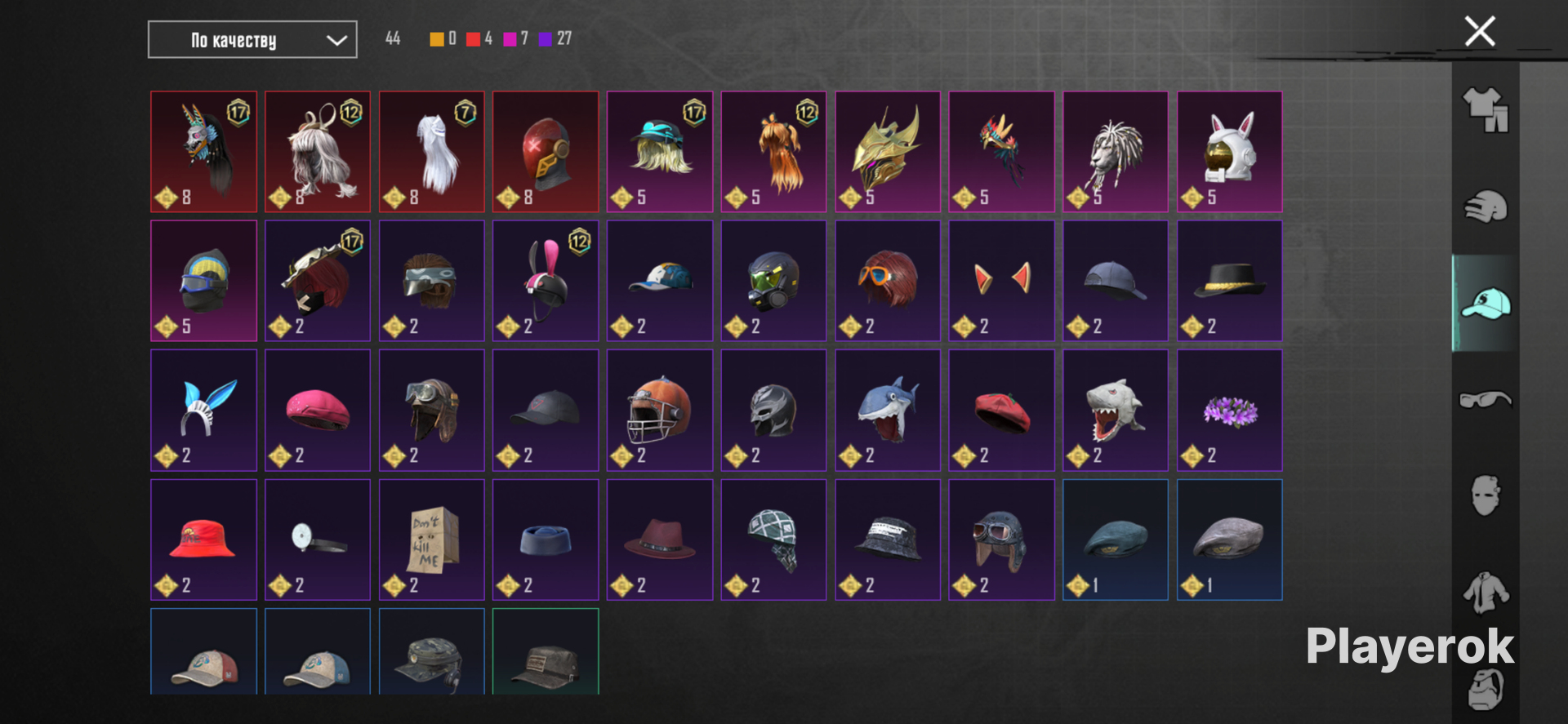Choose the orange cricket helmet item
Viewport: 1568px width, 724px height.
659,411
